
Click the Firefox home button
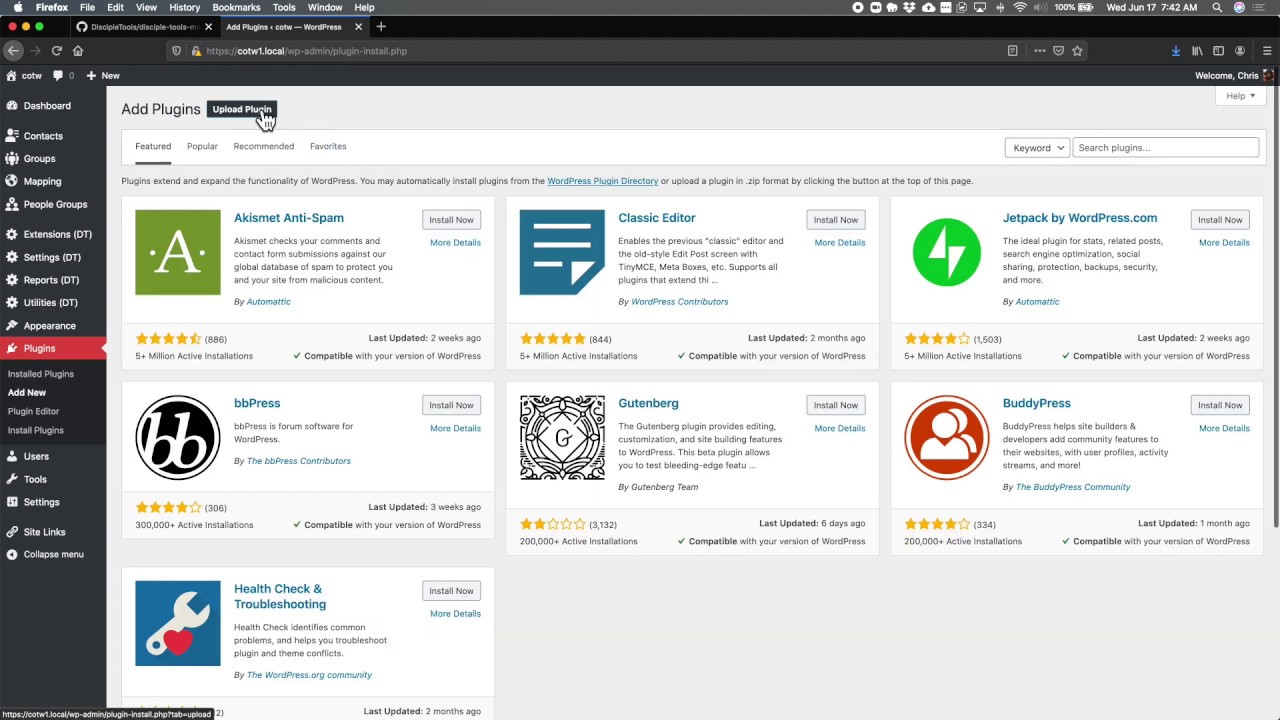coord(78,51)
